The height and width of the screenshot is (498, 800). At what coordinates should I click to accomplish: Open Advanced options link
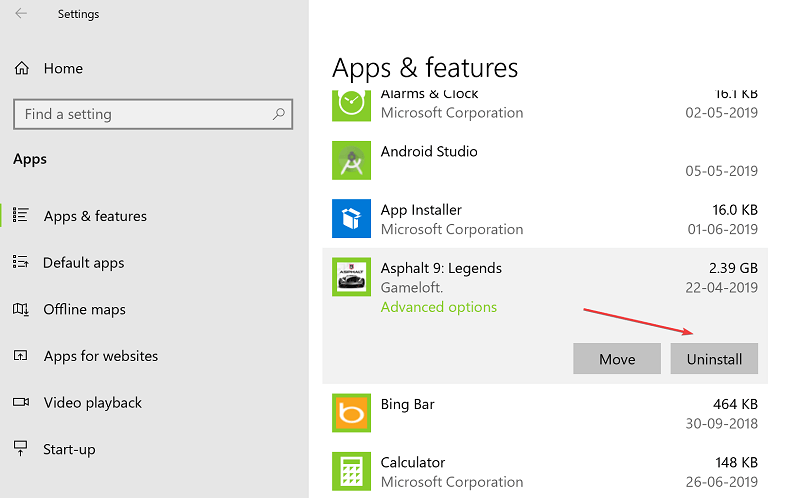coord(439,307)
